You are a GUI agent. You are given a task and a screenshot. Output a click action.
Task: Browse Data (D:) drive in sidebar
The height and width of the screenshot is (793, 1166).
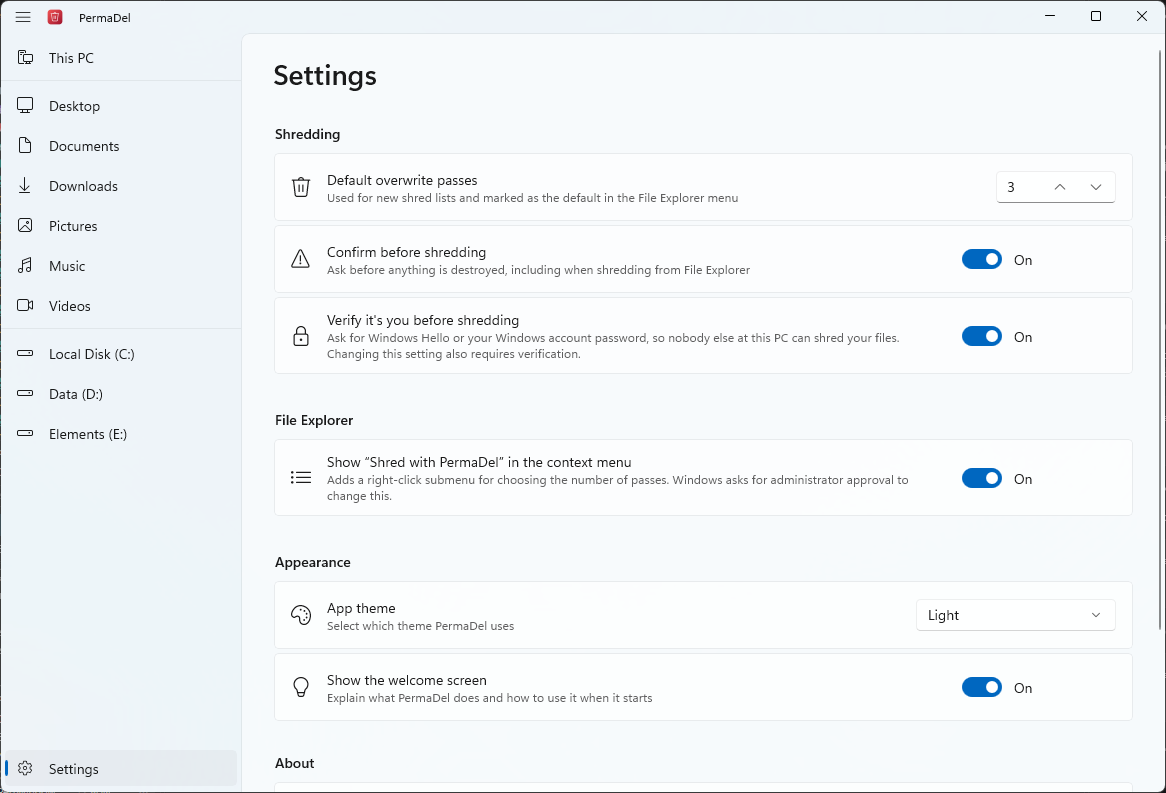pos(121,394)
